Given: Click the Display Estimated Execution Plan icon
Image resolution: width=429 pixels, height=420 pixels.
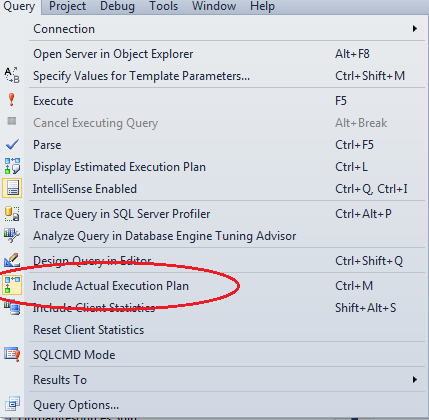Looking at the screenshot, I should 12,166.
